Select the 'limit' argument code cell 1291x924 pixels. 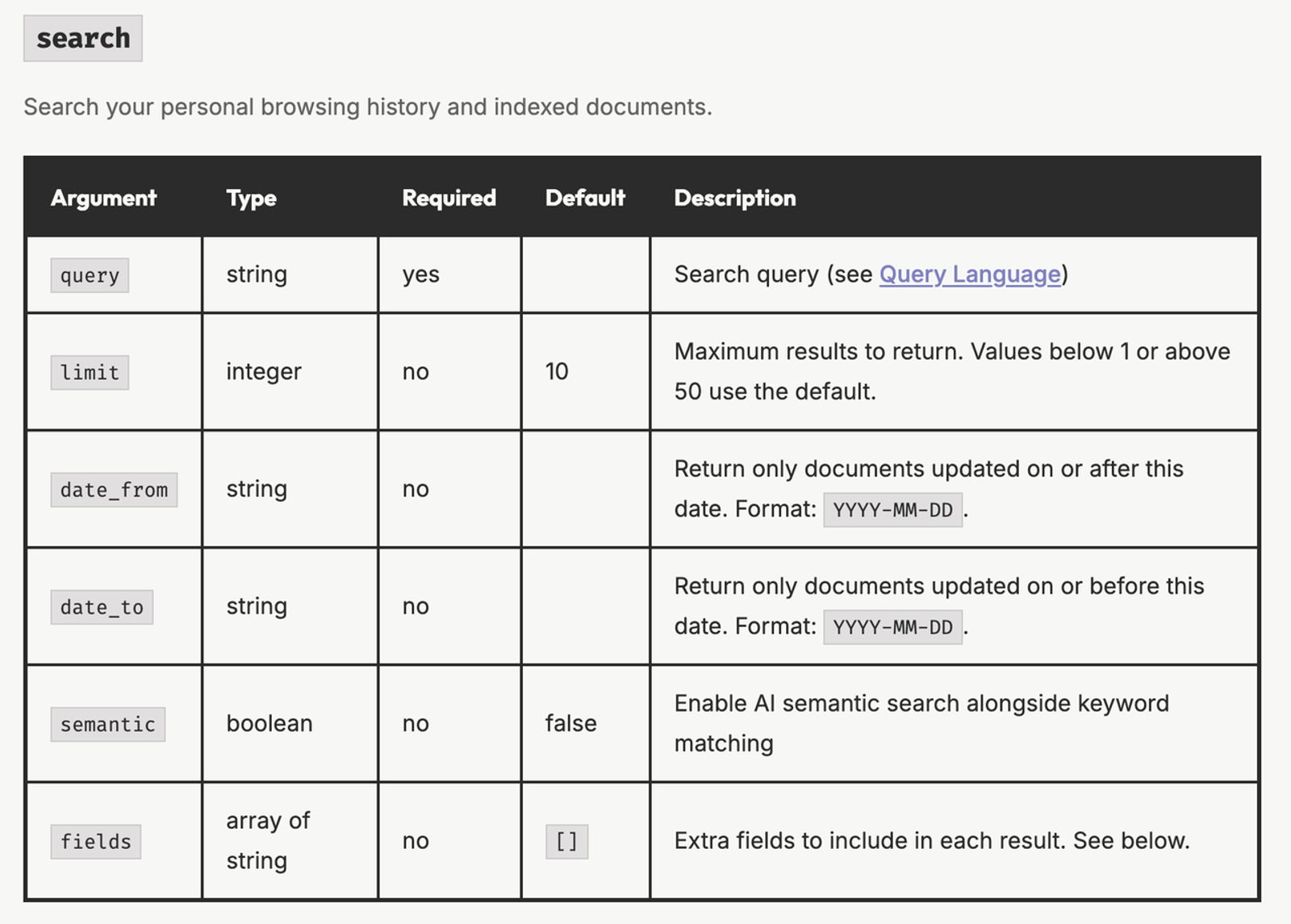[90, 372]
